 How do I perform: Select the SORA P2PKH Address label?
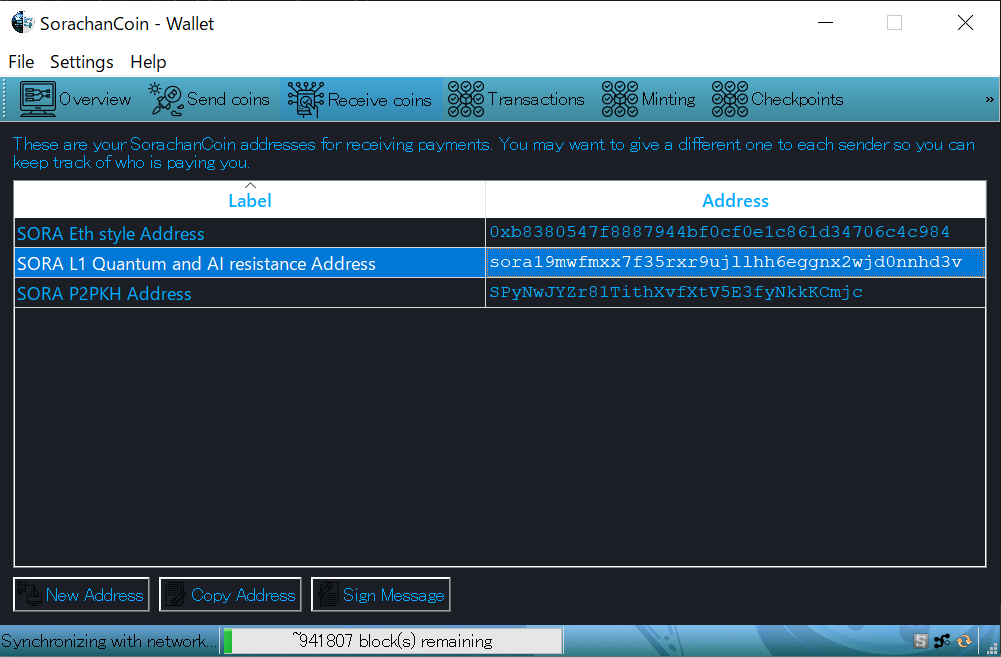250,293
